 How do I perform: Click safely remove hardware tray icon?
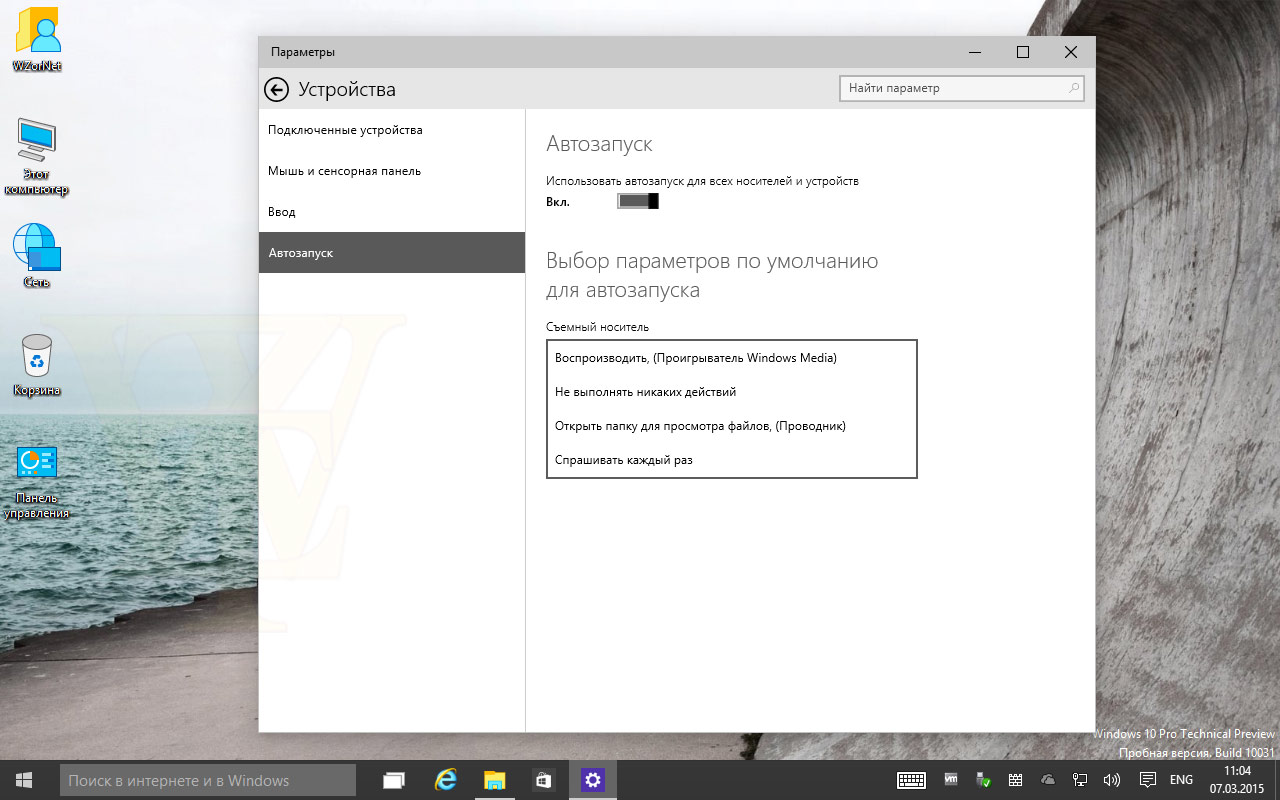(x=983, y=779)
